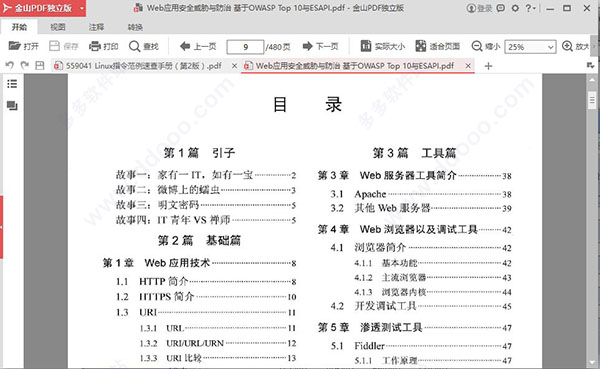The width and height of the screenshot is (600, 369).
Task: Switch to the 转换 tab
Action: (135, 27)
